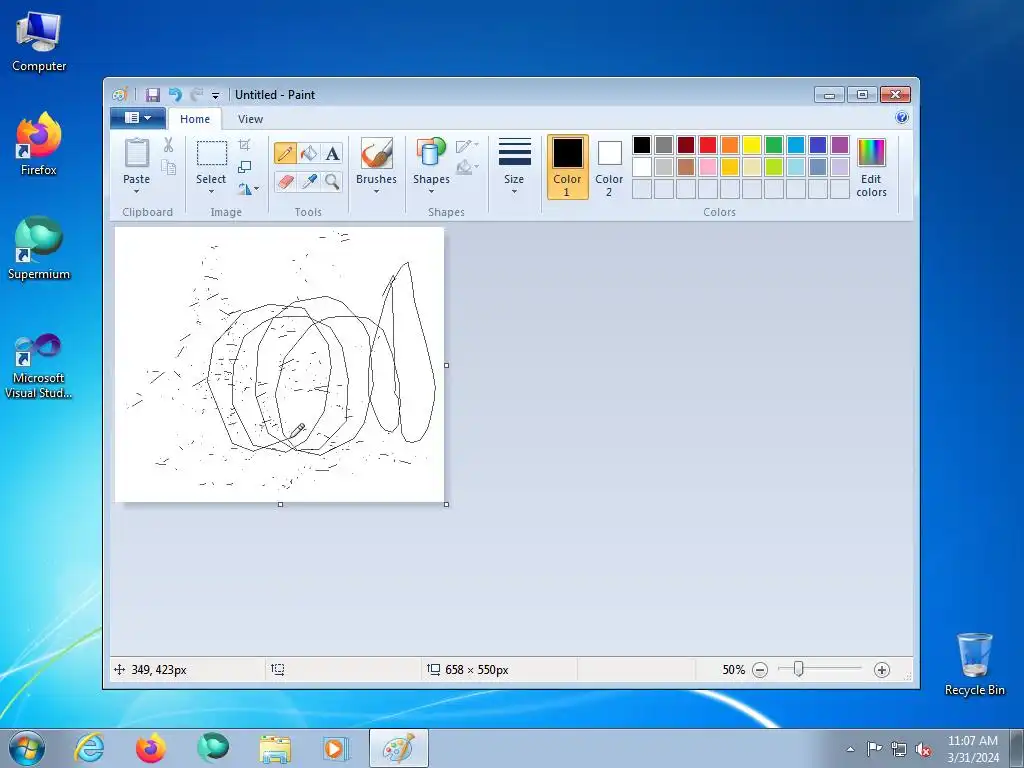
Task: Select the Supermium desktop shortcut
Action: pos(39,249)
